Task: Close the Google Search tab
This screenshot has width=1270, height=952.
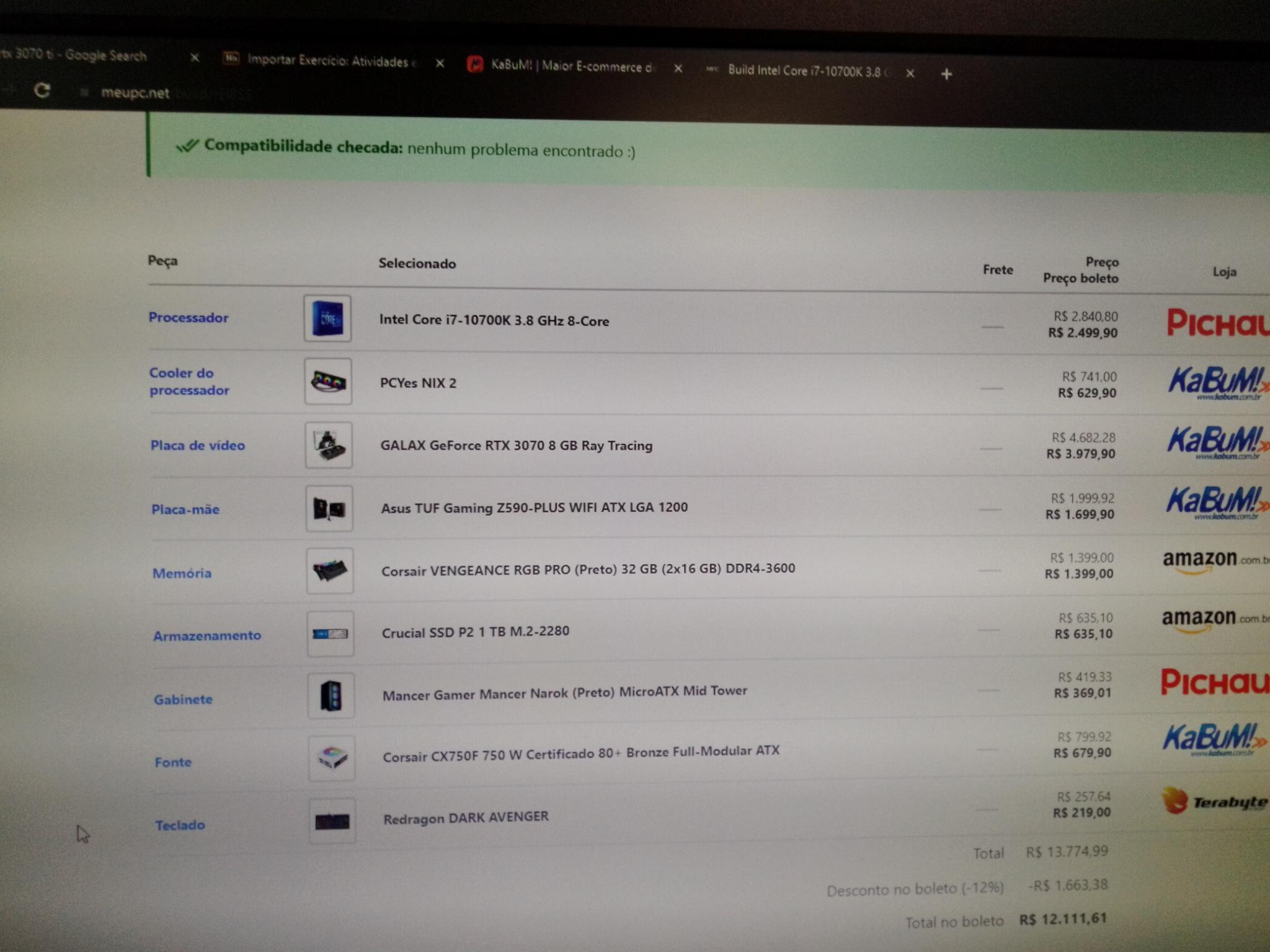Action: point(194,58)
